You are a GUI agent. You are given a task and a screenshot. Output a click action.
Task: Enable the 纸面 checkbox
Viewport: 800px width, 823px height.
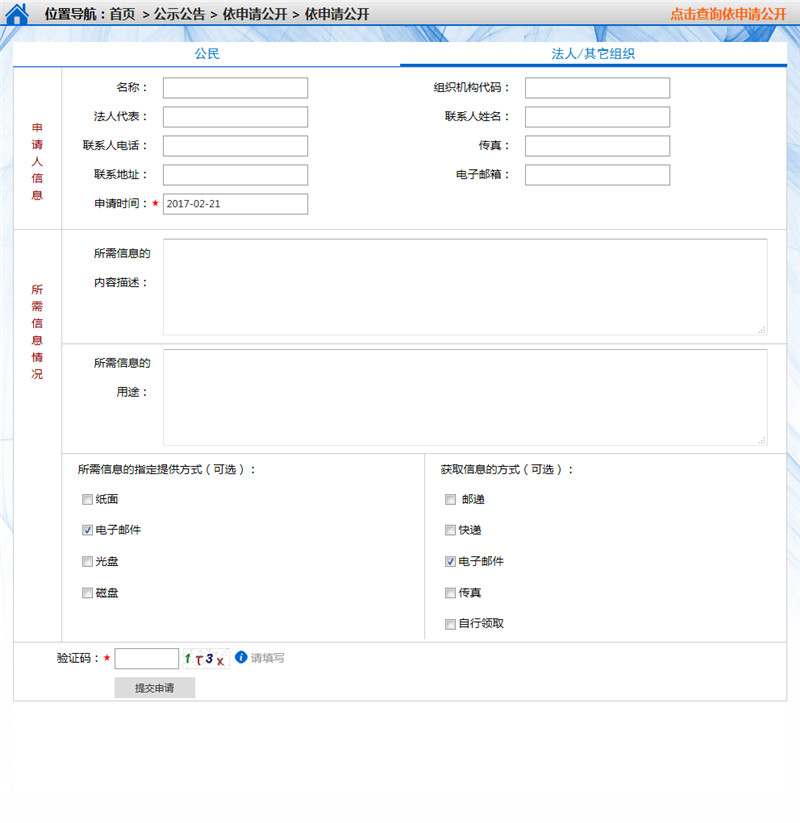click(88, 499)
